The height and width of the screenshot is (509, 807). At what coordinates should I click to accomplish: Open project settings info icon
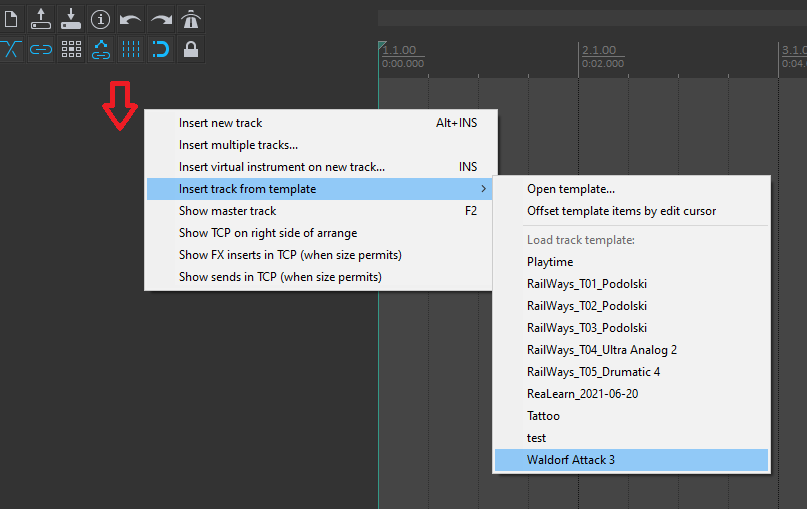coord(101,18)
